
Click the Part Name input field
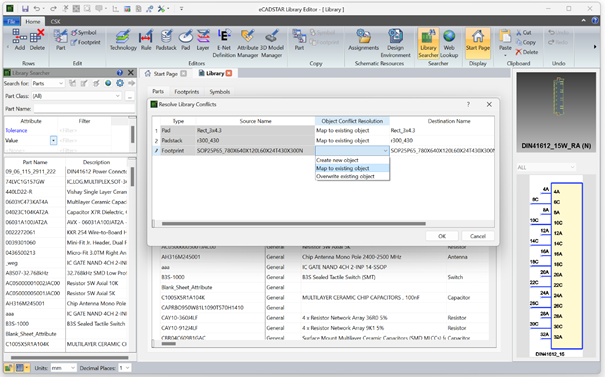click(84, 109)
